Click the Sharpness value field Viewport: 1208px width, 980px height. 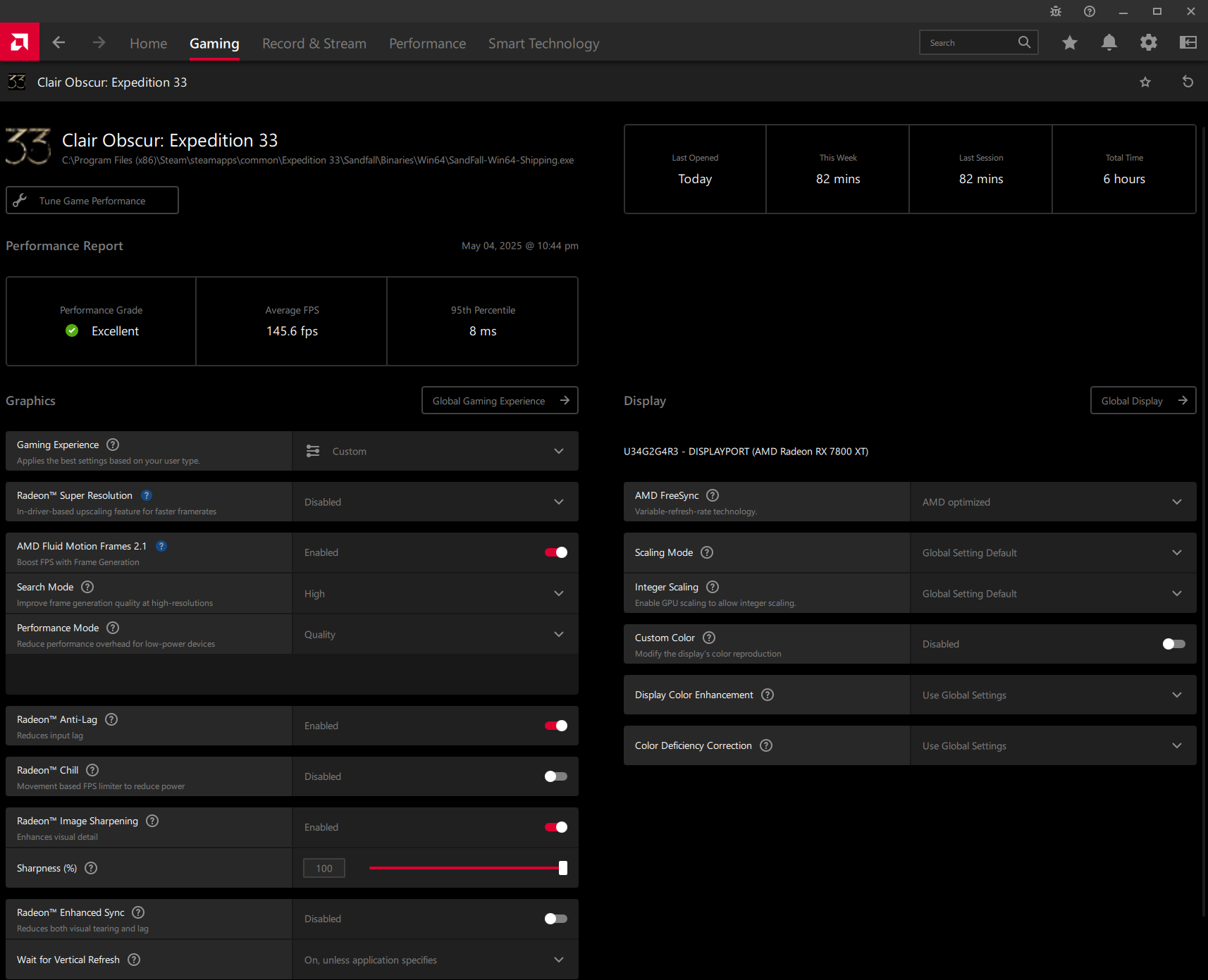(x=324, y=868)
